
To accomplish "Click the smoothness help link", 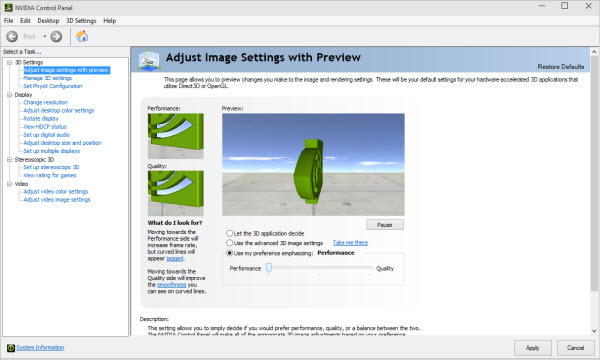I will click(x=171, y=285).
